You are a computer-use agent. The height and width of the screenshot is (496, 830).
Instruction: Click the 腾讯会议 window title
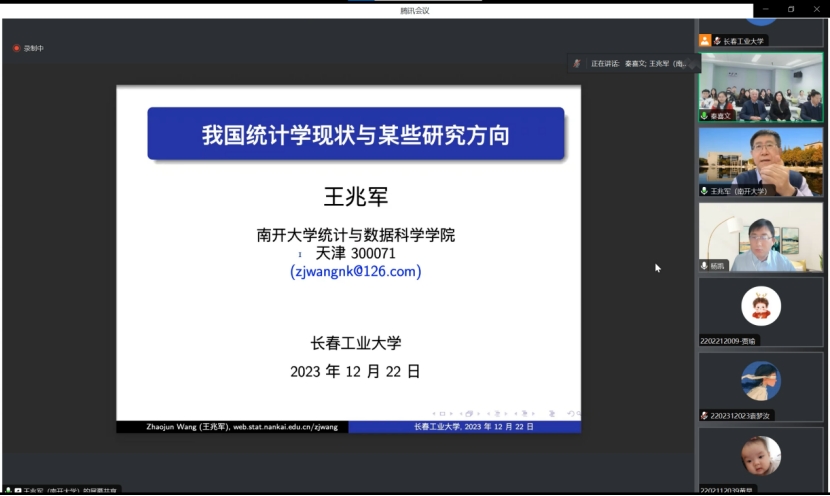[415, 9]
